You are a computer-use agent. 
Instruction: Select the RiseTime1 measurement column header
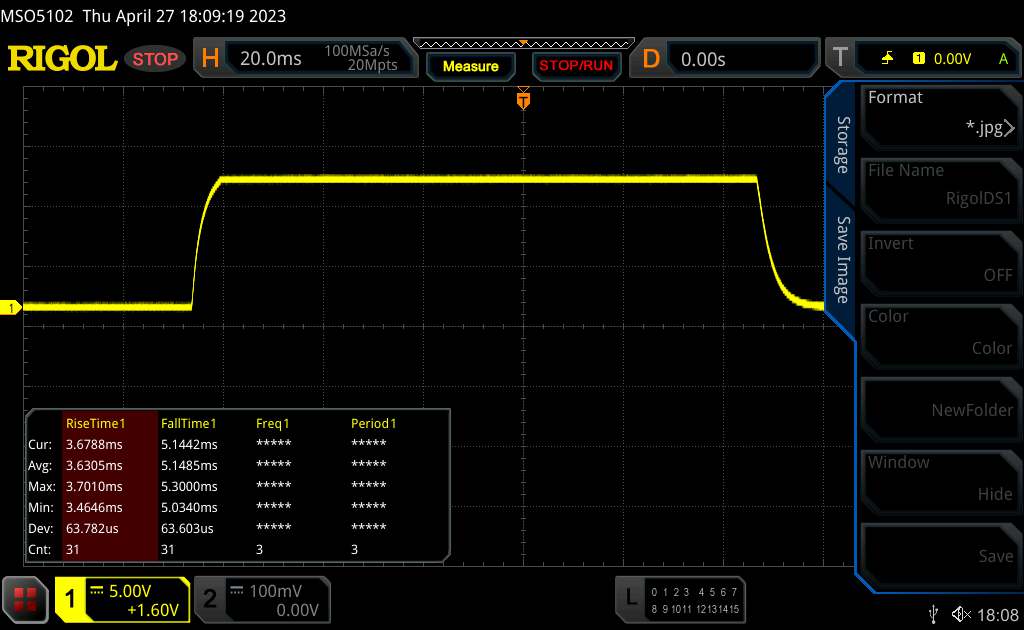click(x=95, y=423)
